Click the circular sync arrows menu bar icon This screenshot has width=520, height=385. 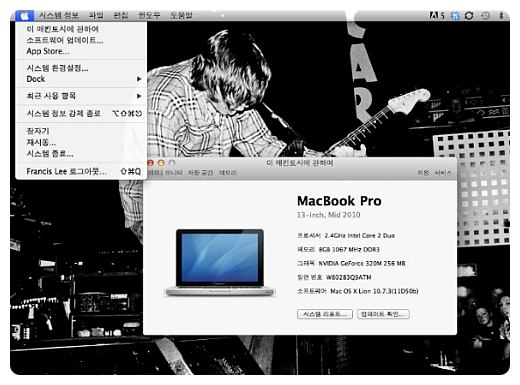pos(469,15)
